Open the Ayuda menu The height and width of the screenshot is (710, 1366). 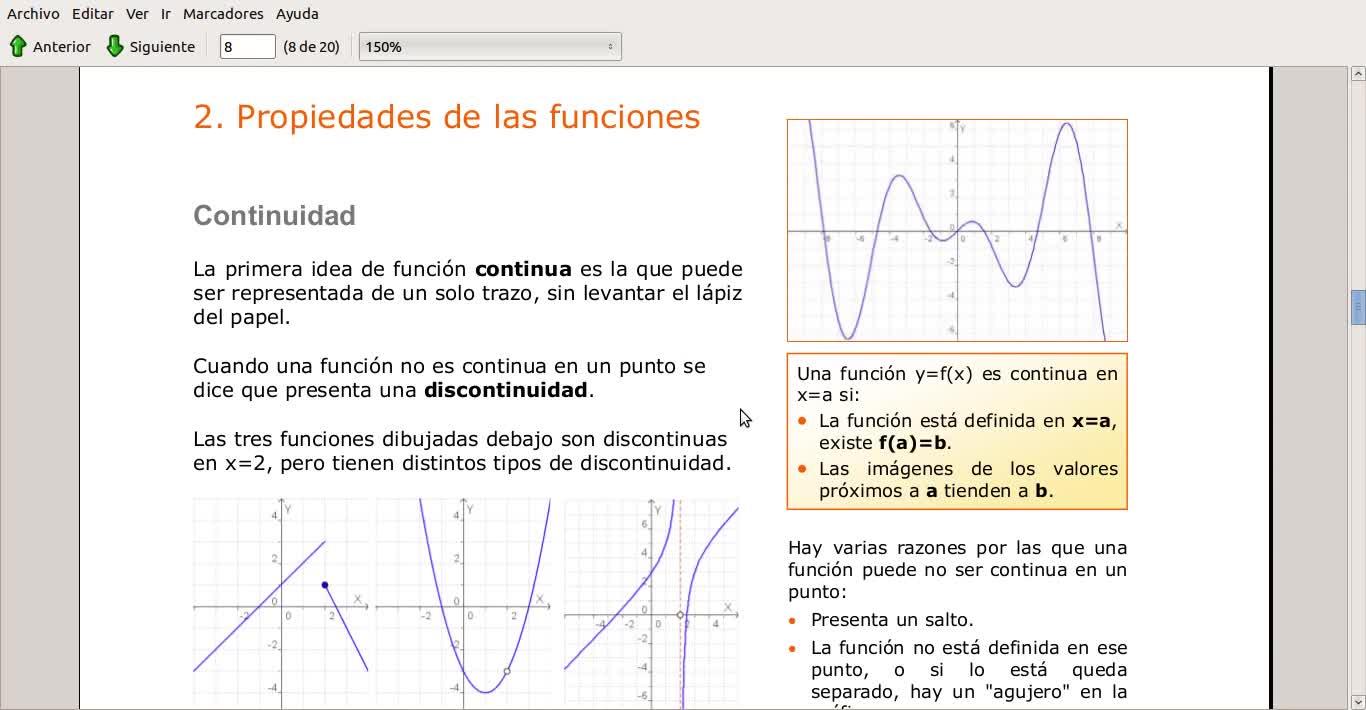point(297,14)
